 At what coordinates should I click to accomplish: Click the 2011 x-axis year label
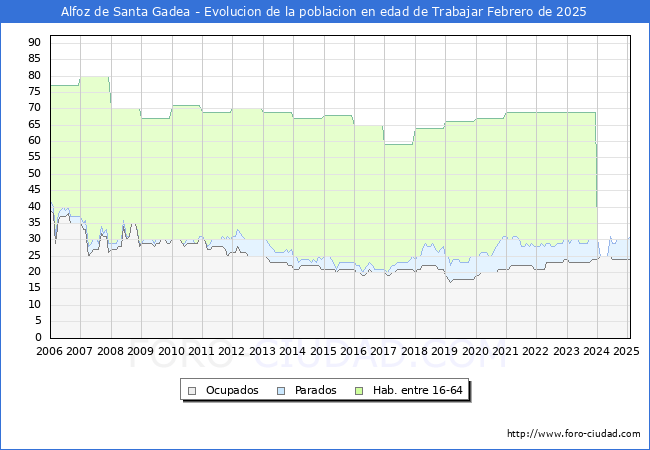(201, 351)
